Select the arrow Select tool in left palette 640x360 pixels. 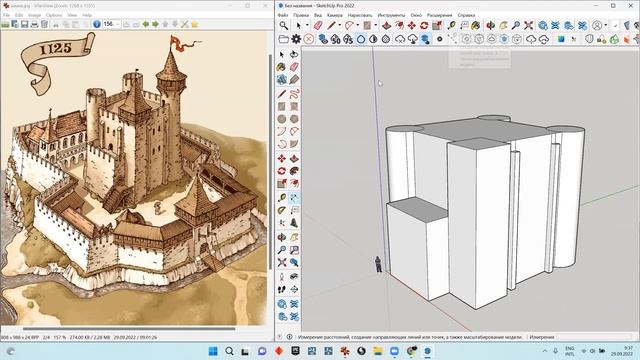(282, 54)
